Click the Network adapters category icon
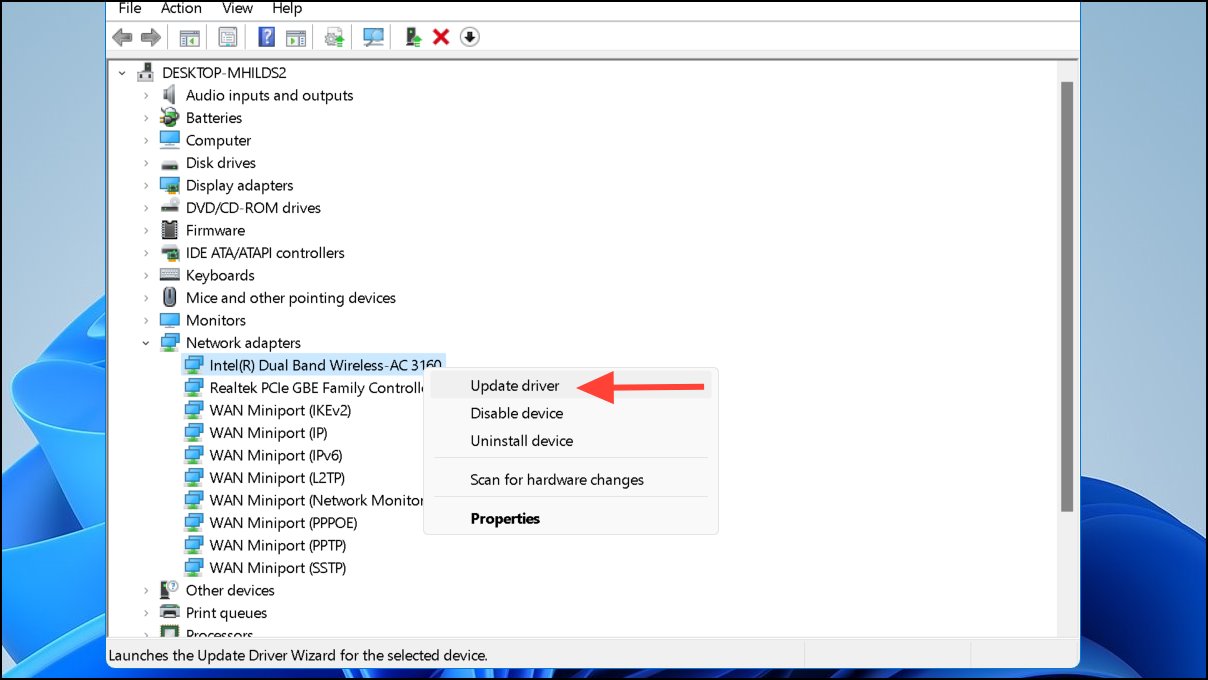Image resolution: width=1208 pixels, height=680 pixels. point(169,343)
